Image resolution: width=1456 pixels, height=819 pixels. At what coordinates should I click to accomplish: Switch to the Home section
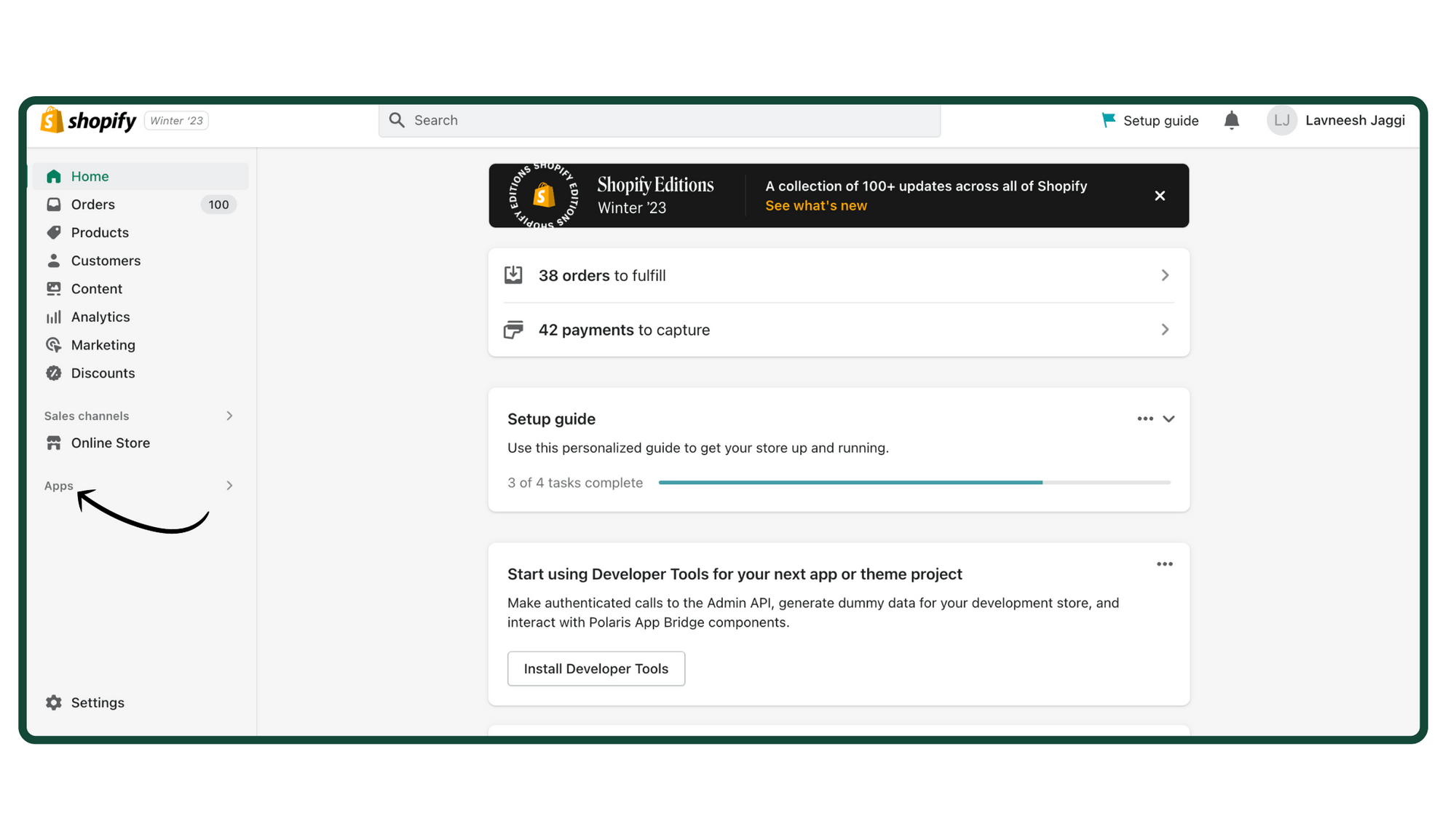click(90, 175)
